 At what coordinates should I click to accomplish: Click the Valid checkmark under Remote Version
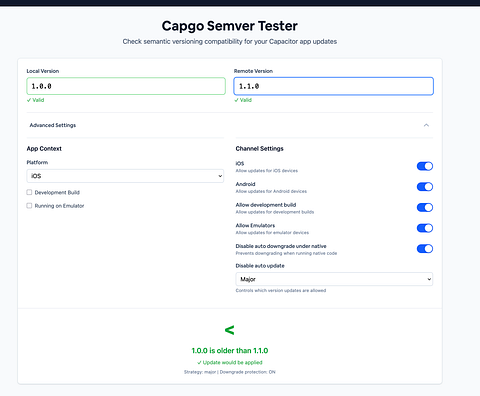[243, 100]
